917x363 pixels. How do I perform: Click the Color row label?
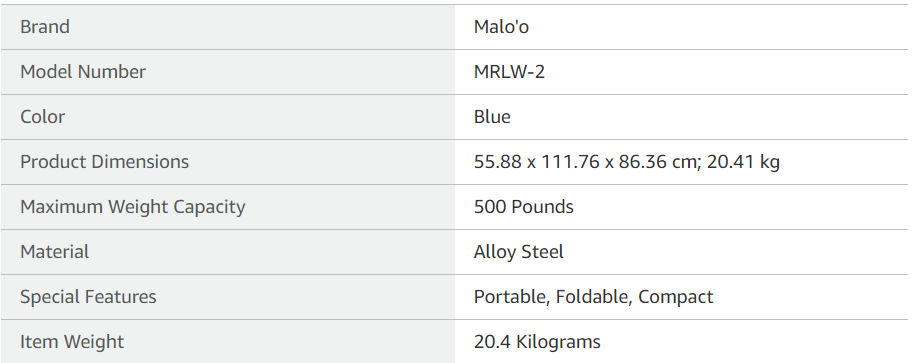point(42,117)
